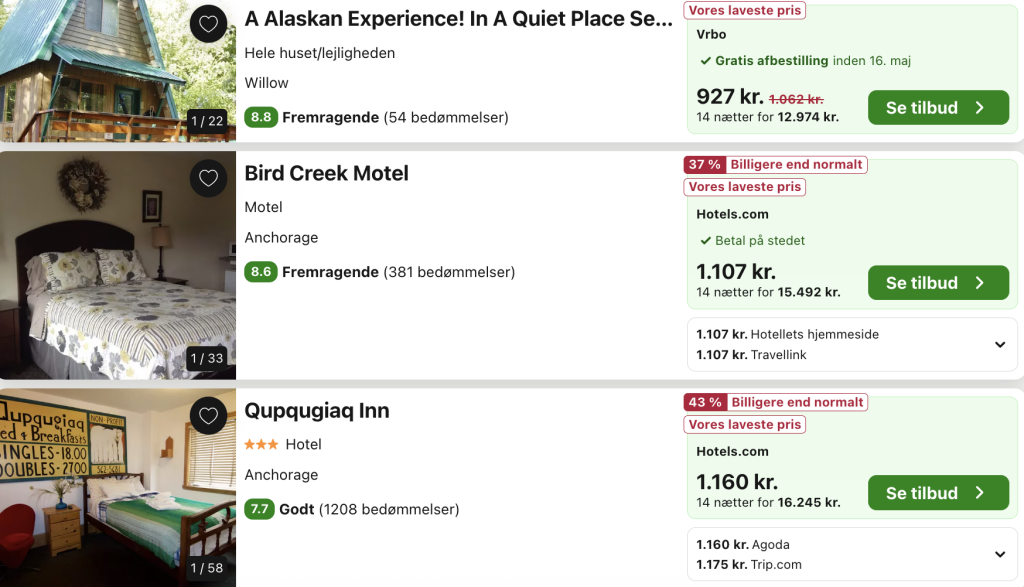Open the Bird Creek Motel title link
Viewport: 1024px width, 587px height.
click(x=327, y=174)
